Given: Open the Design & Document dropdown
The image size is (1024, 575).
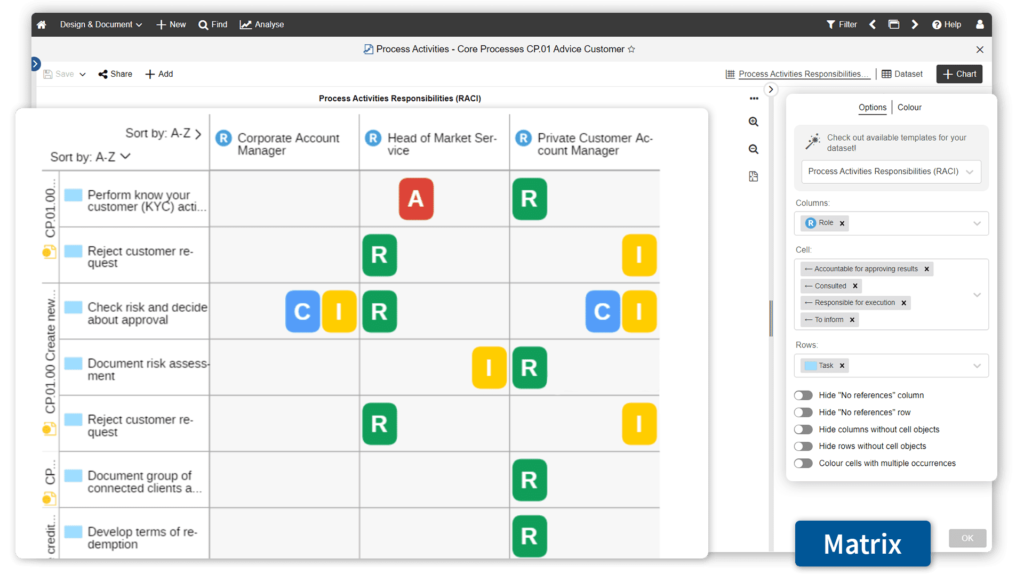Looking at the screenshot, I should click(x=100, y=24).
